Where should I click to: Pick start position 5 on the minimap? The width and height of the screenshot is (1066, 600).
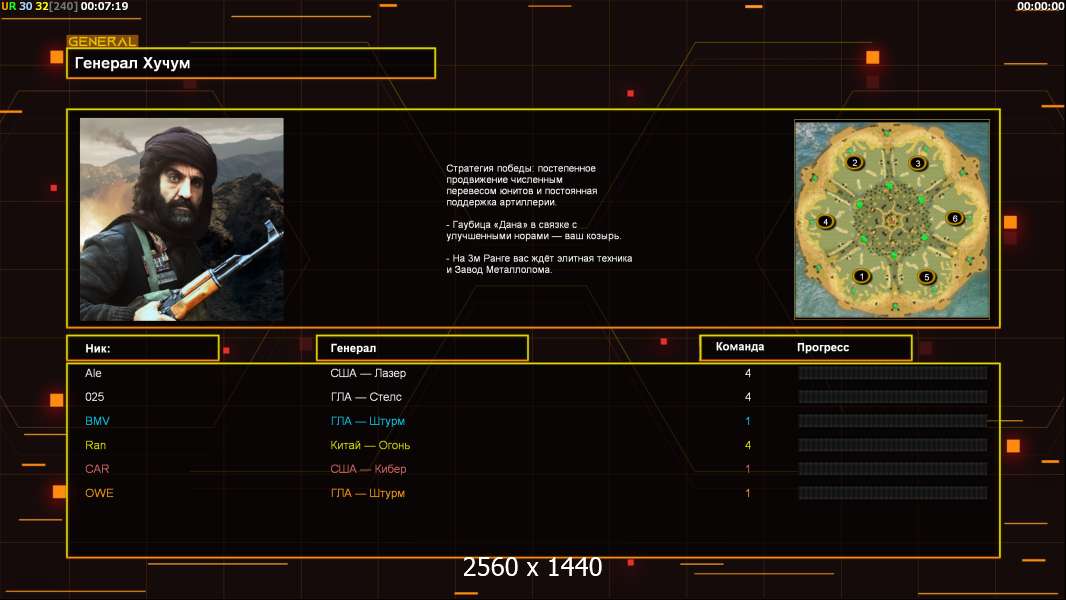pos(926,276)
